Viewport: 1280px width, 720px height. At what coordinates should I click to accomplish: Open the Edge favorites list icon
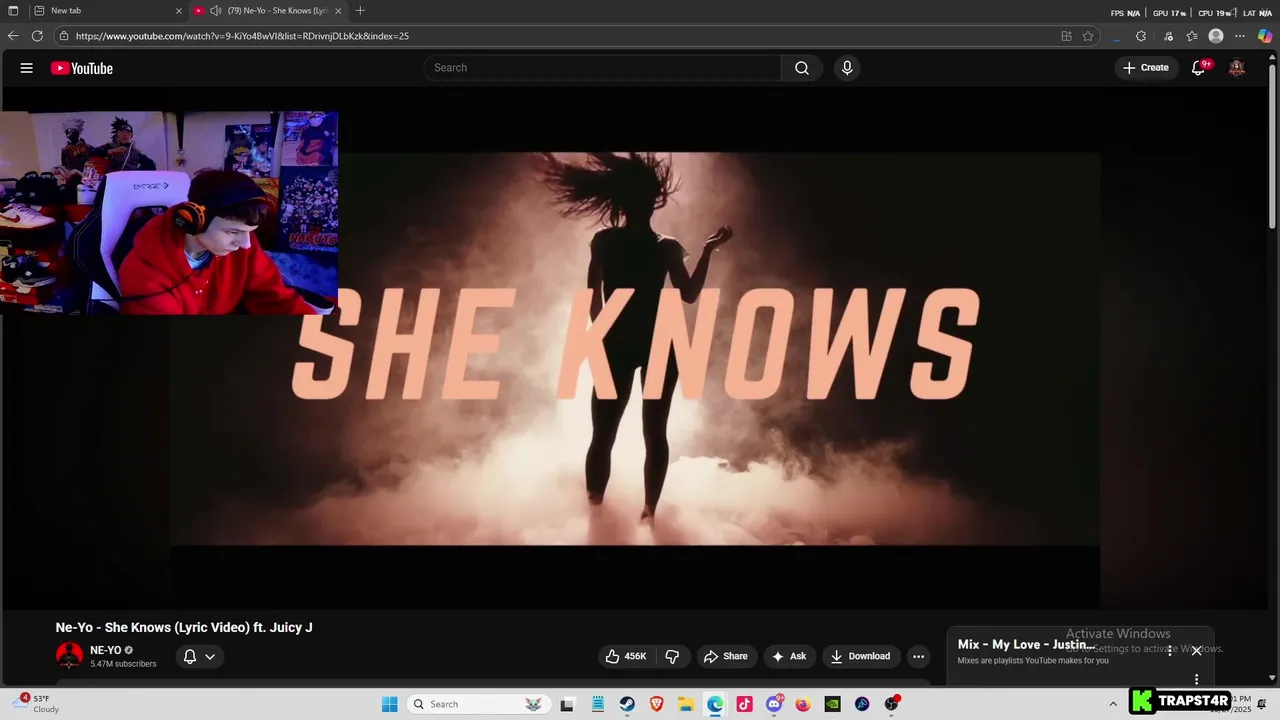[x=1192, y=36]
